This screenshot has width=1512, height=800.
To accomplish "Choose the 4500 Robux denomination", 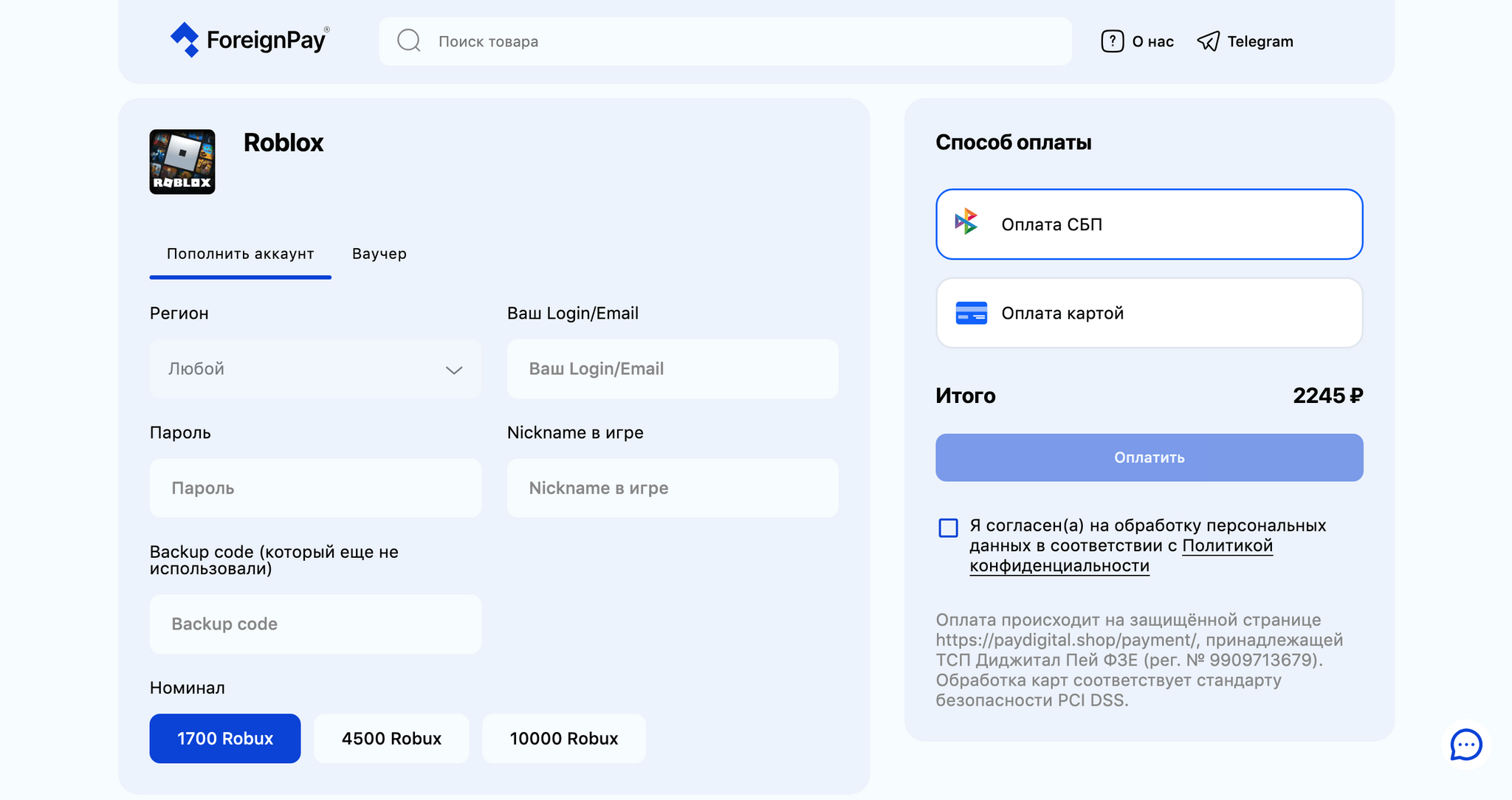I will [x=391, y=738].
